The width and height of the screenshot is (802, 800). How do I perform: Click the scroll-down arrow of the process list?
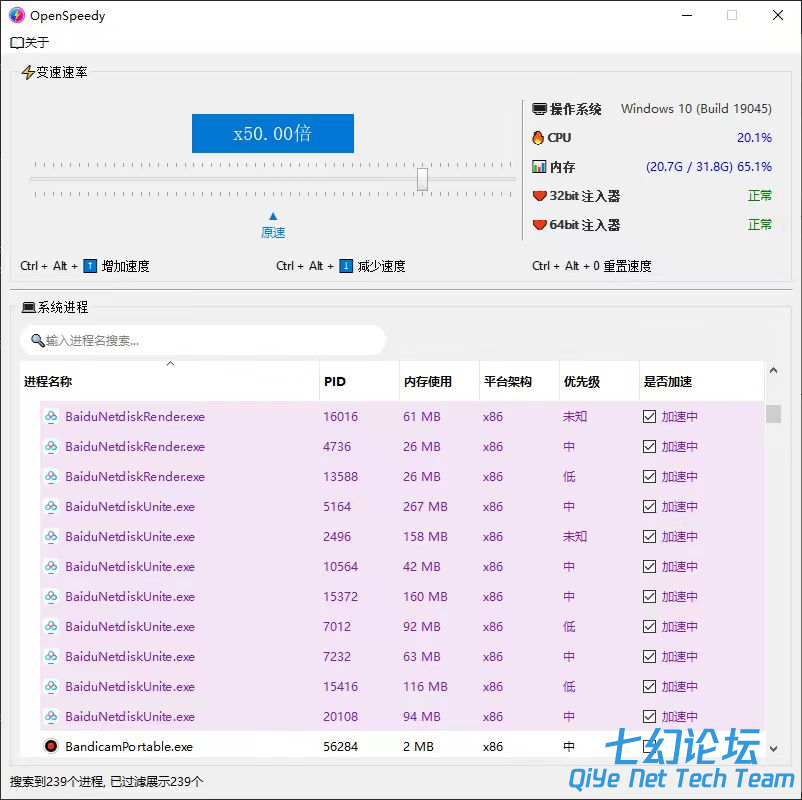coord(773,749)
